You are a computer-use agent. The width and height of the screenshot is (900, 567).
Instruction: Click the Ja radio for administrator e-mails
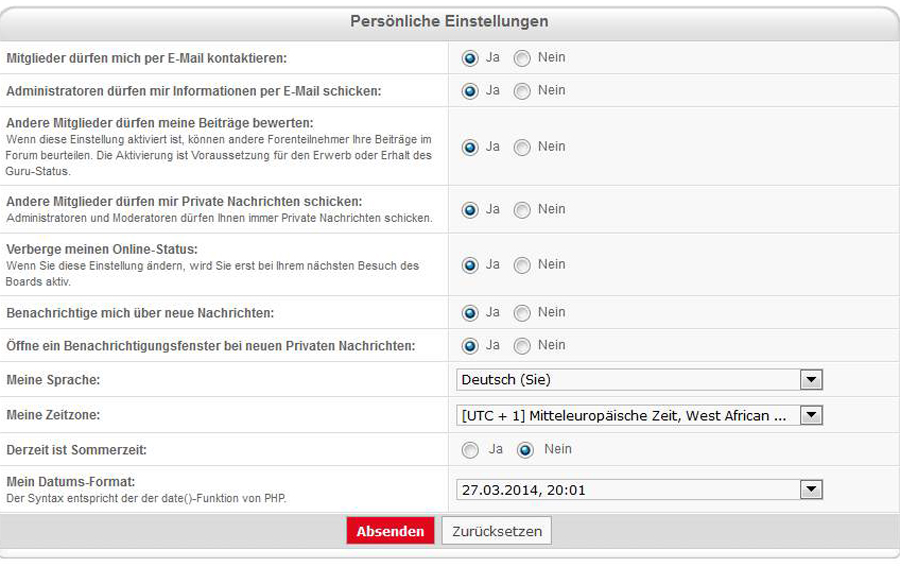(x=470, y=91)
